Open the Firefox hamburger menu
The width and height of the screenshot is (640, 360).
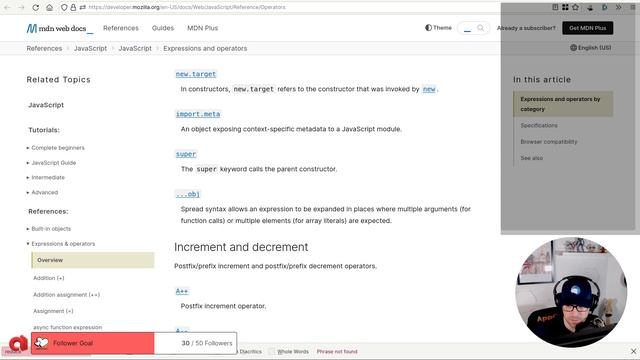[633, 7]
